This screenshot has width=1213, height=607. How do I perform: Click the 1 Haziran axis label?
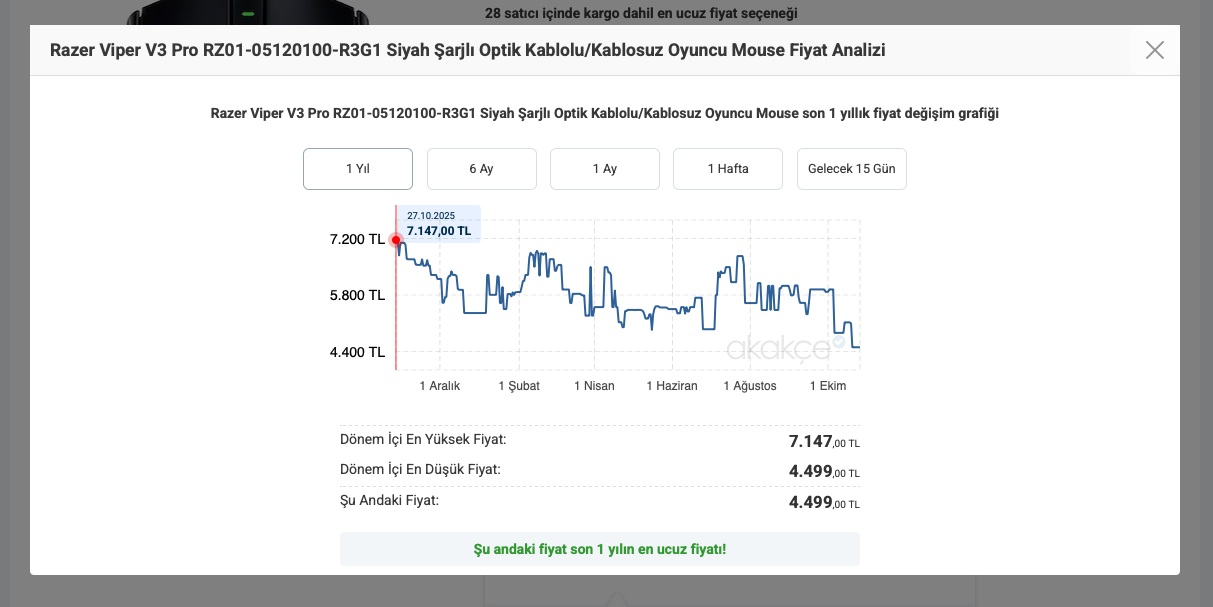(x=672, y=386)
